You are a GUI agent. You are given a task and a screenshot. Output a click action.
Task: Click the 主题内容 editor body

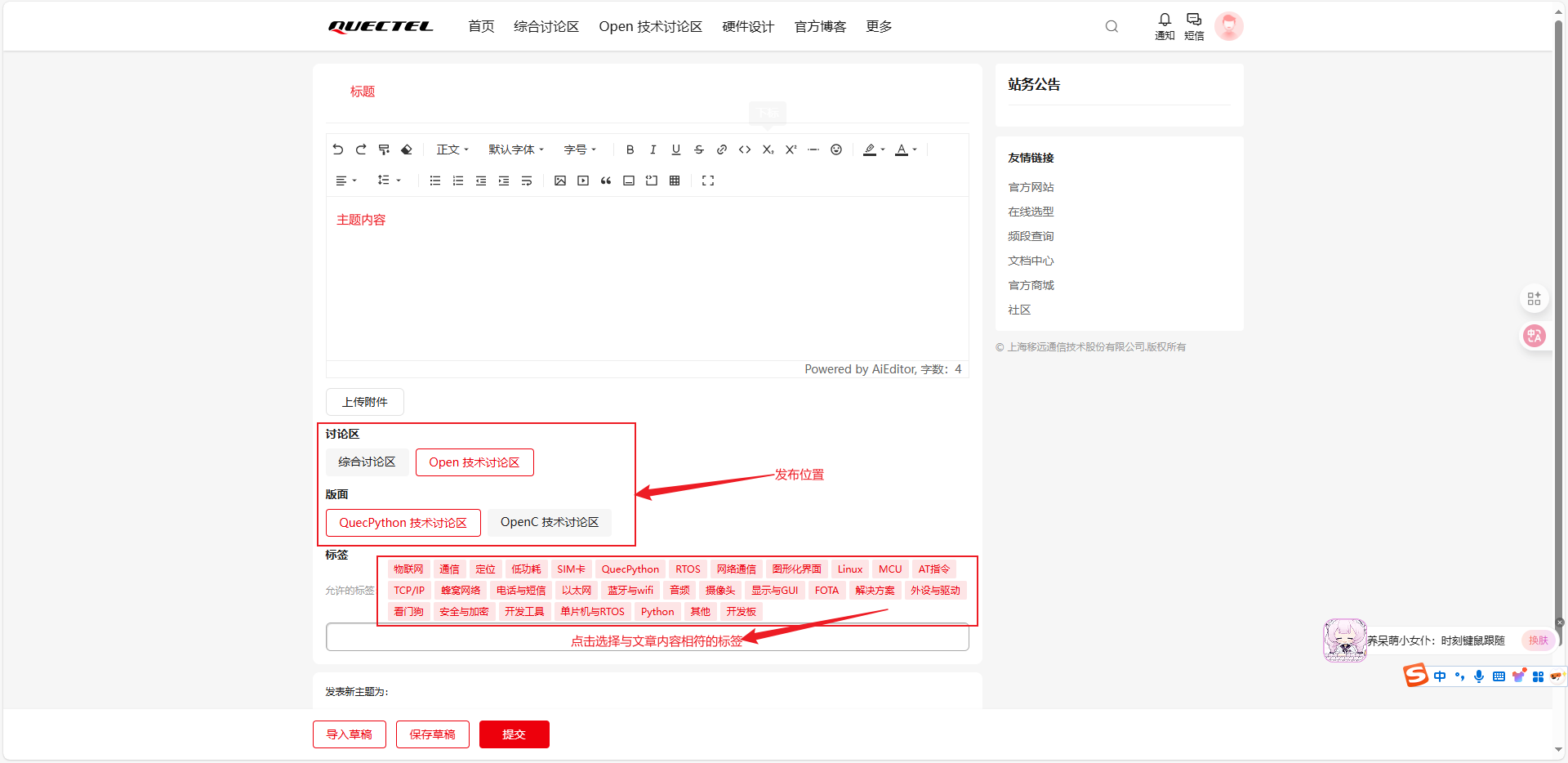coord(648,278)
